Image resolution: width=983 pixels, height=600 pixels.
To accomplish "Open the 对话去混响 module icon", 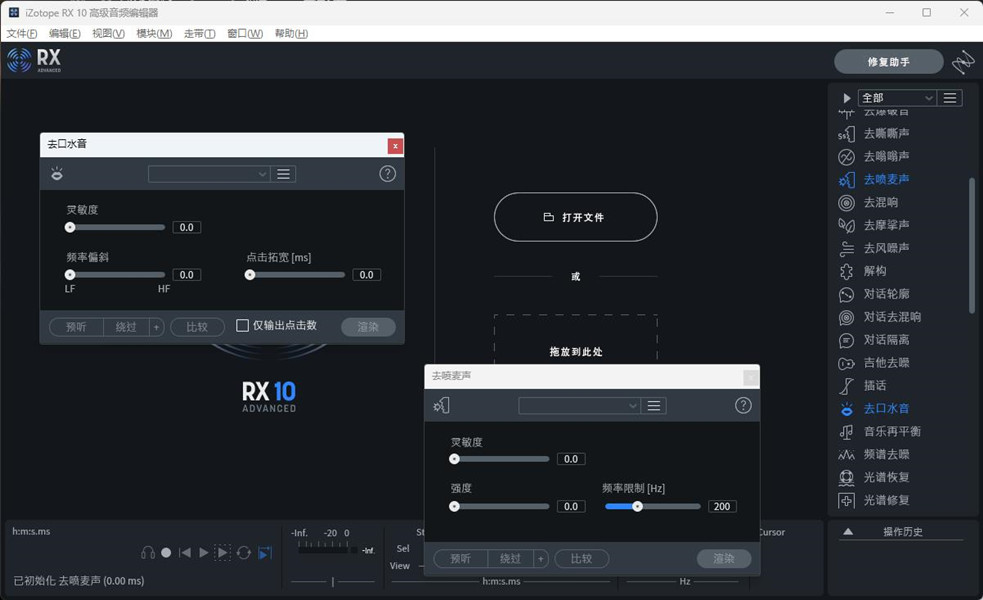I will (846, 317).
